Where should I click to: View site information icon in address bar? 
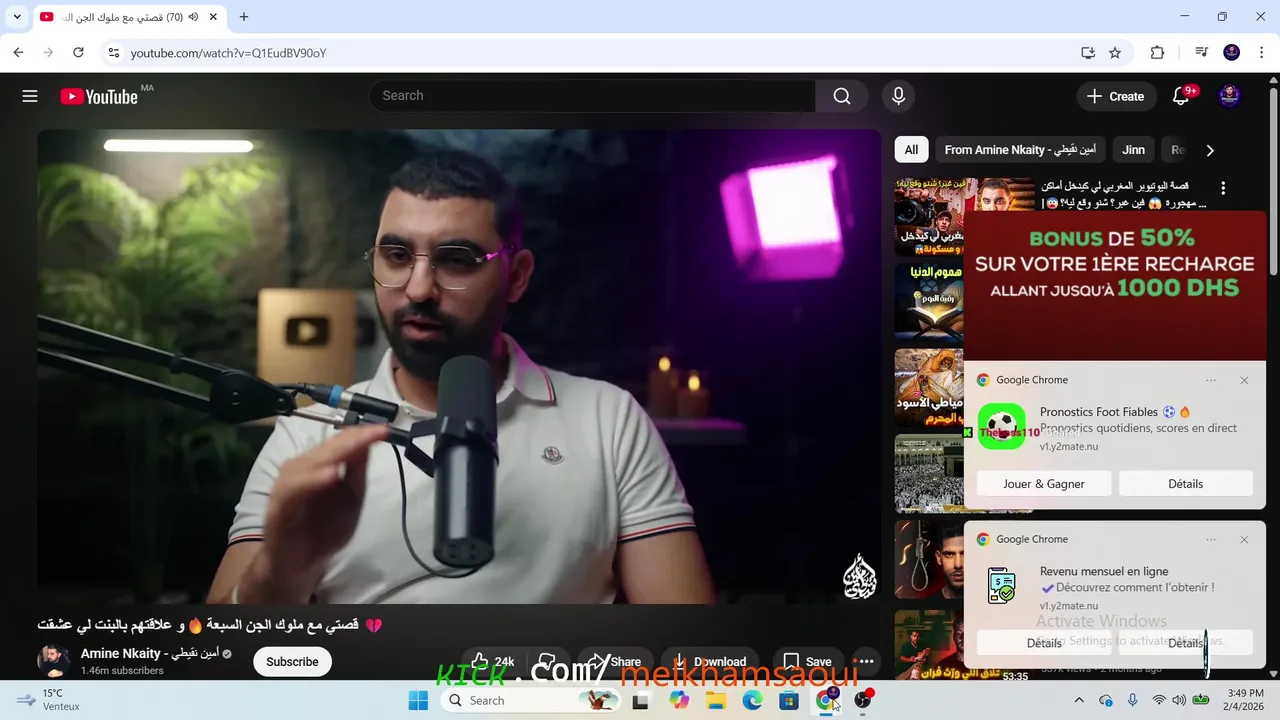click(113, 53)
